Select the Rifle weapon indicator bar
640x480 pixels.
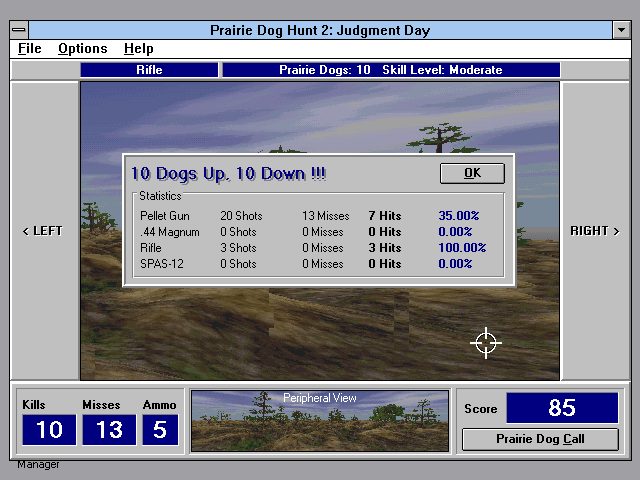tap(149, 70)
